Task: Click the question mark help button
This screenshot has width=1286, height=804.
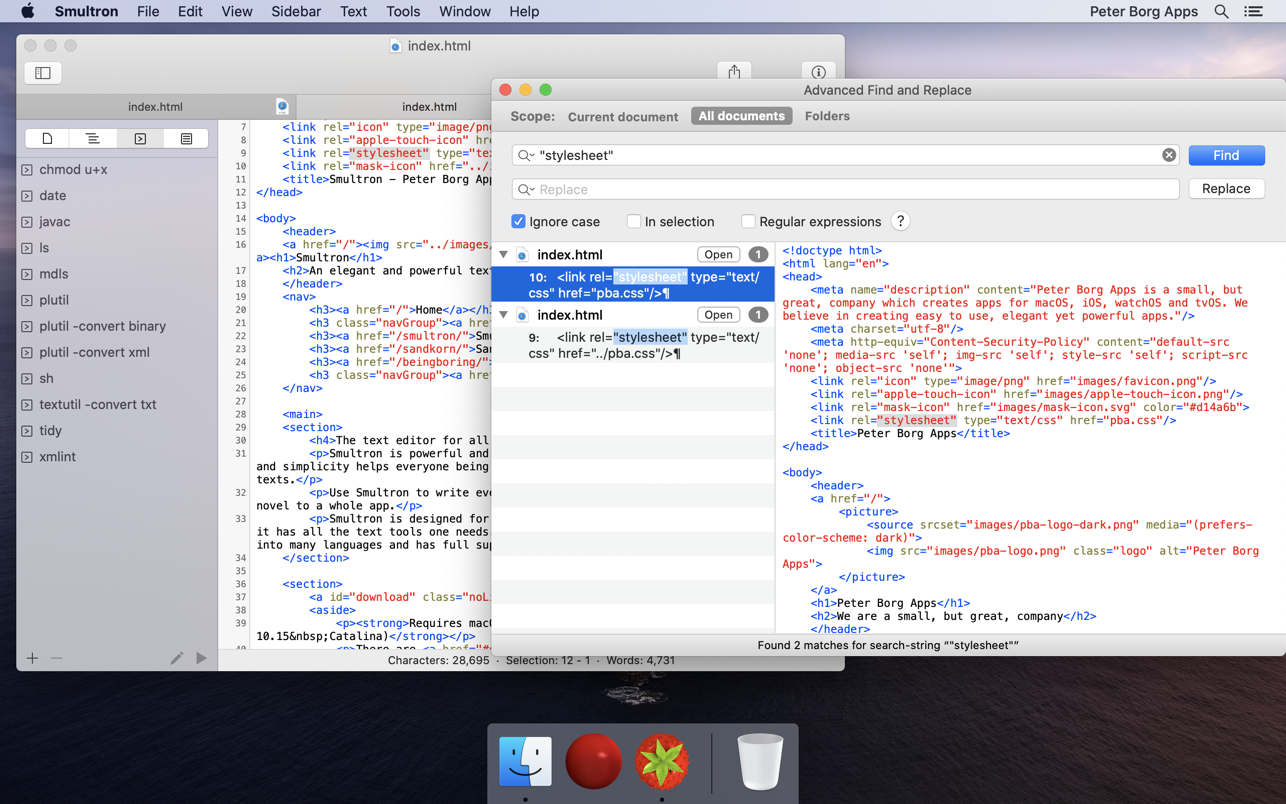Action: (x=900, y=222)
